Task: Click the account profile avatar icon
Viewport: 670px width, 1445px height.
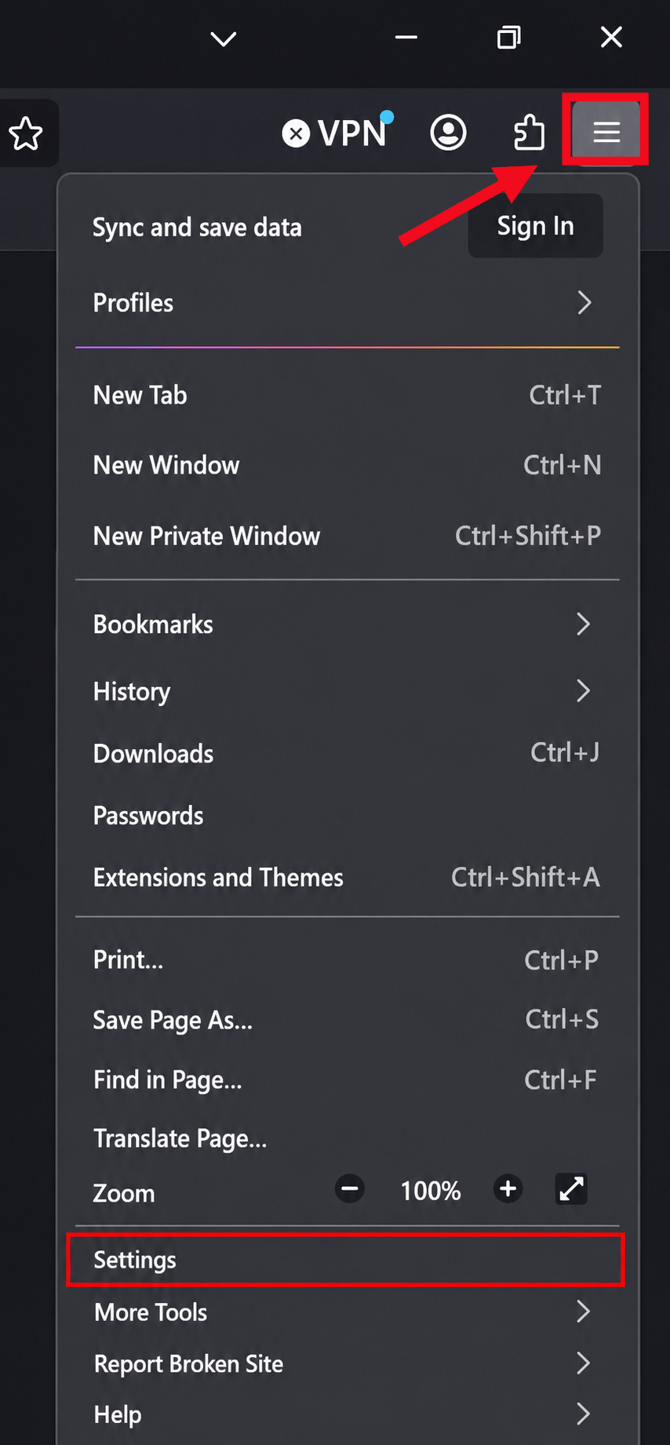Action: point(448,132)
